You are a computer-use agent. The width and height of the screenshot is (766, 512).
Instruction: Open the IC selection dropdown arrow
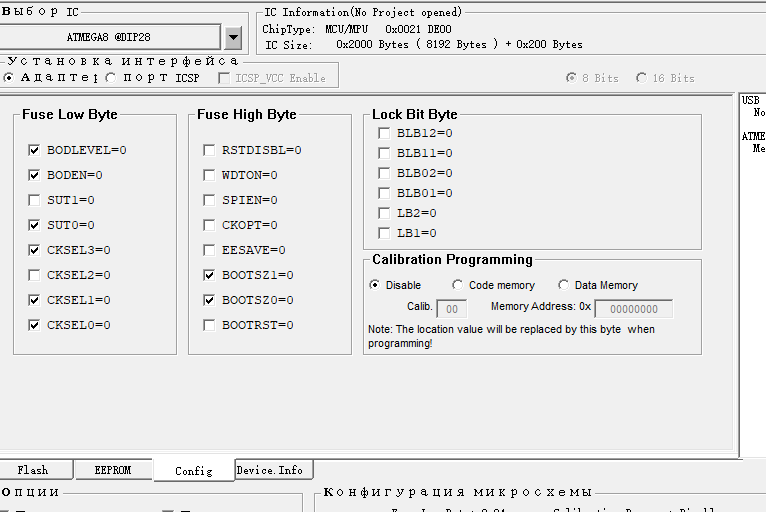pyautogui.click(x=233, y=38)
